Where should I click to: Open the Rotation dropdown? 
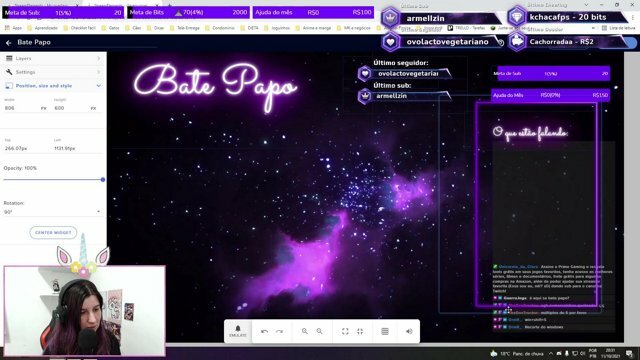(52, 212)
